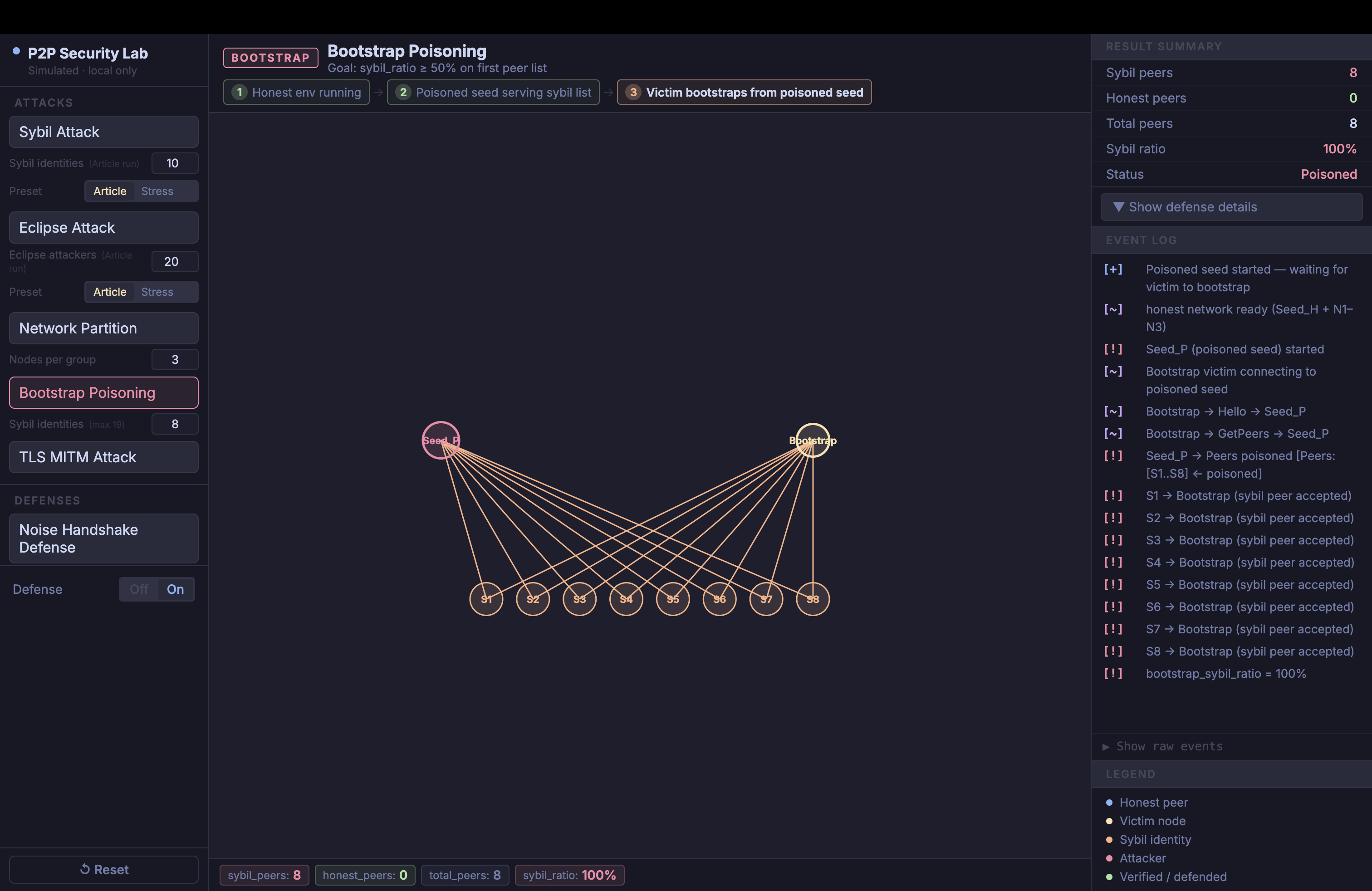Turn Defense toggle On
The height and width of the screenshot is (891, 1372).
click(x=175, y=589)
